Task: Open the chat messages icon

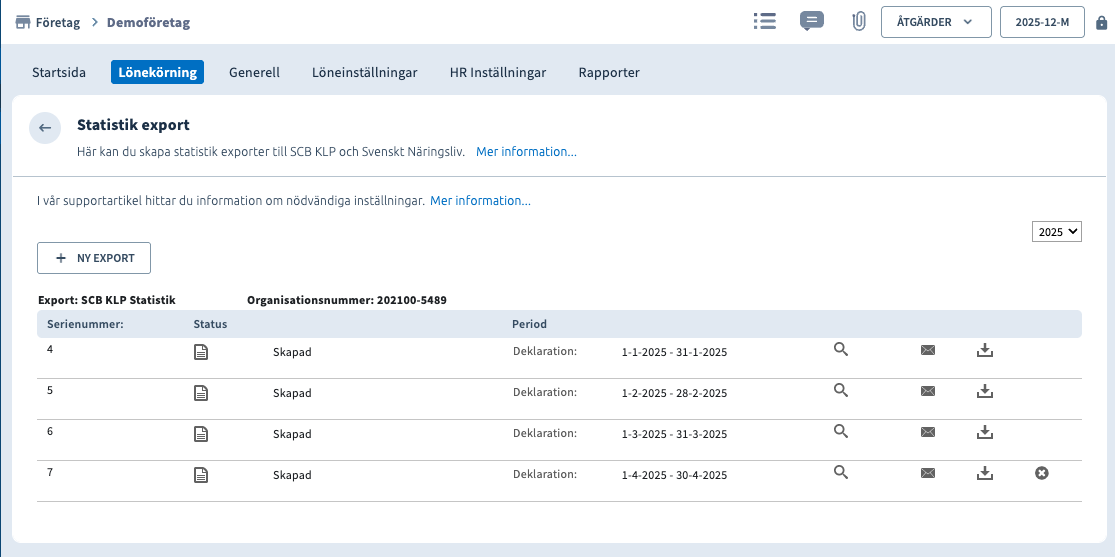Action: tap(812, 21)
